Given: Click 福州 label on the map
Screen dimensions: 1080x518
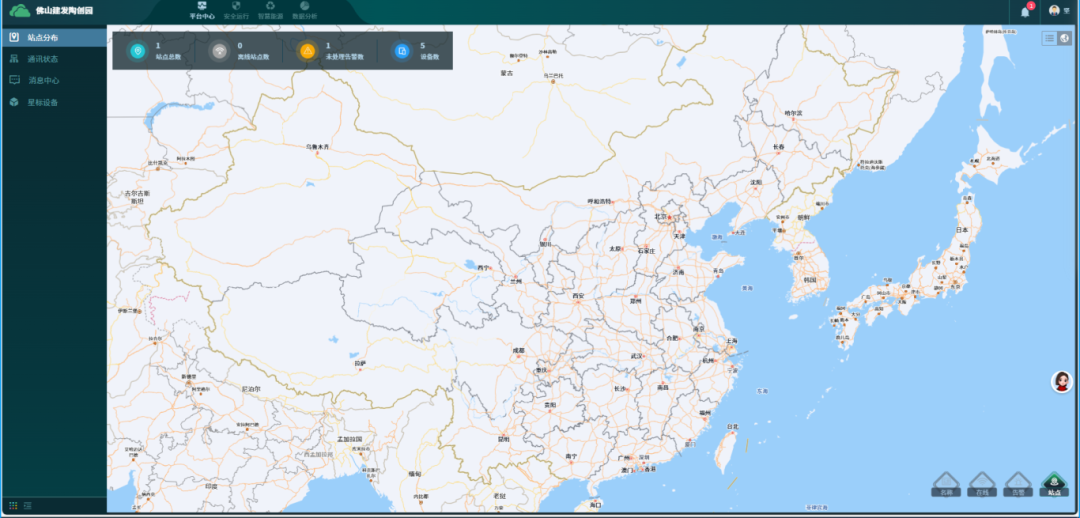Looking at the screenshot, I should (x=705, y=413).
